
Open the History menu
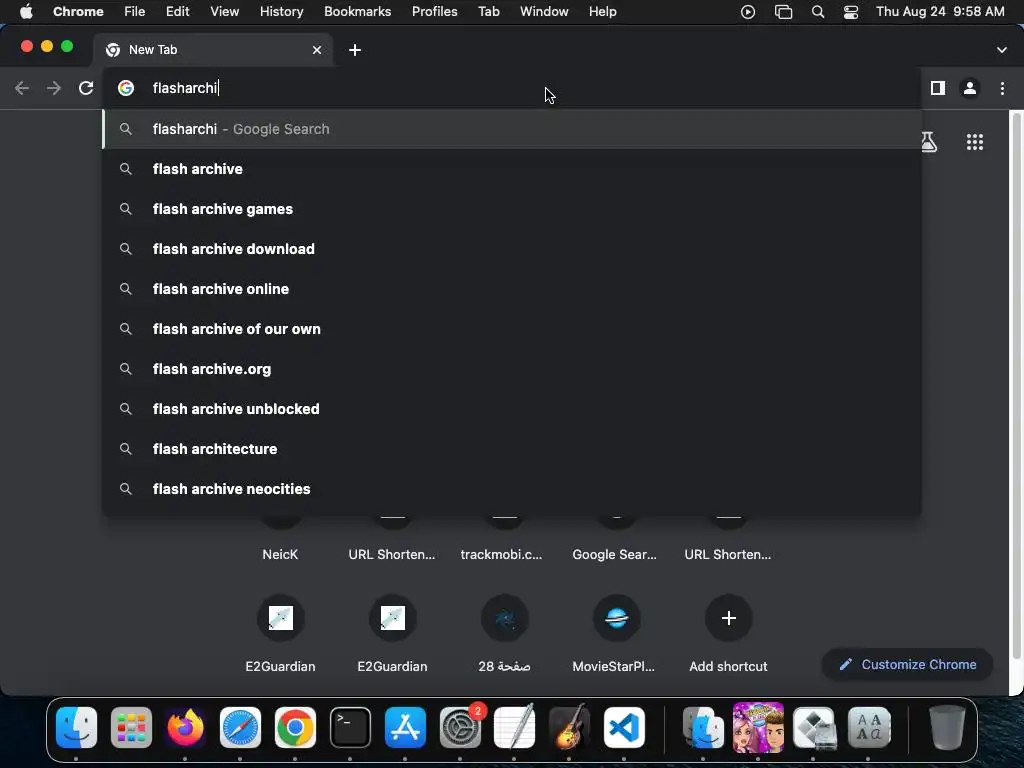(281, 12)
